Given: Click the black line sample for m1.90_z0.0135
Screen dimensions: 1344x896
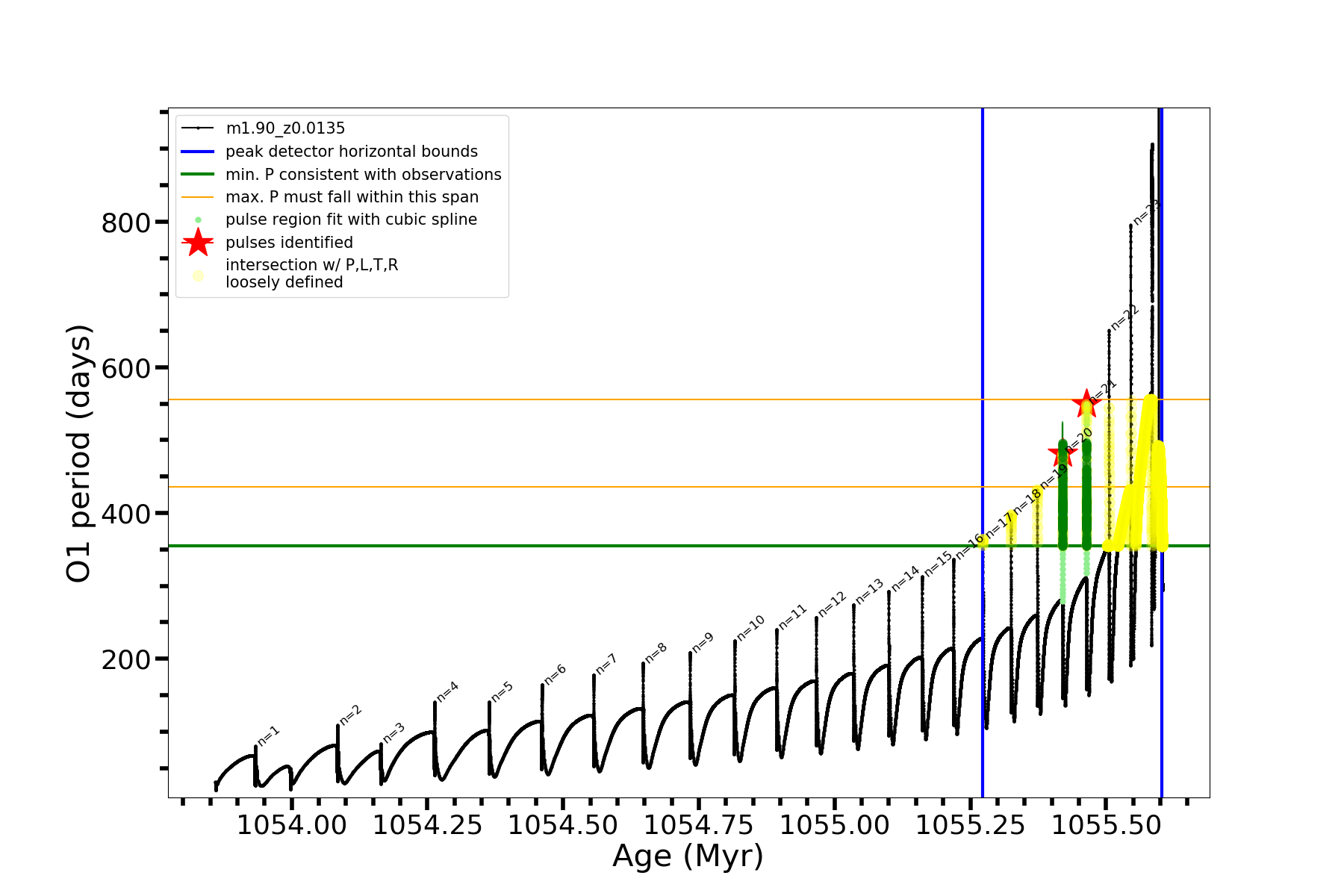Looking at the screenshot, I should pos(198,128).
